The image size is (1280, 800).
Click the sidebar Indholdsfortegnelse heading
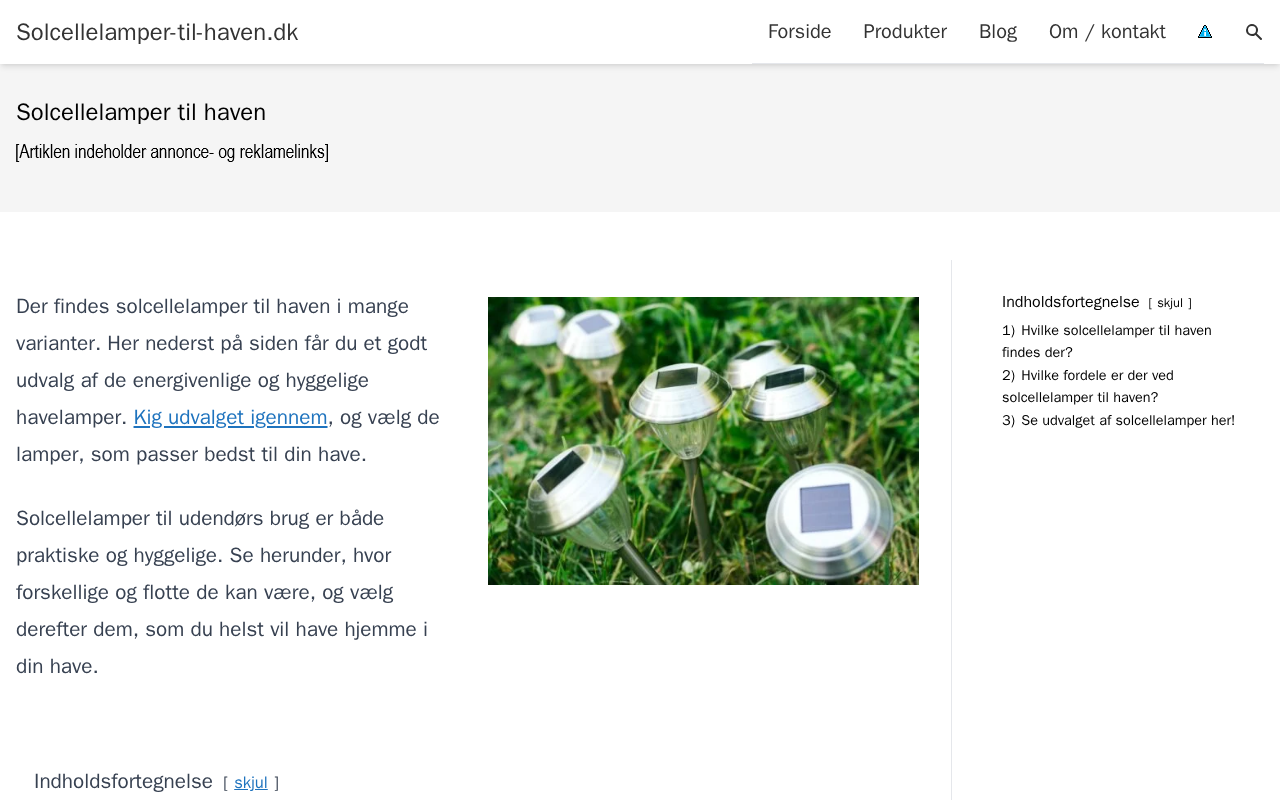coord(1070,302)
